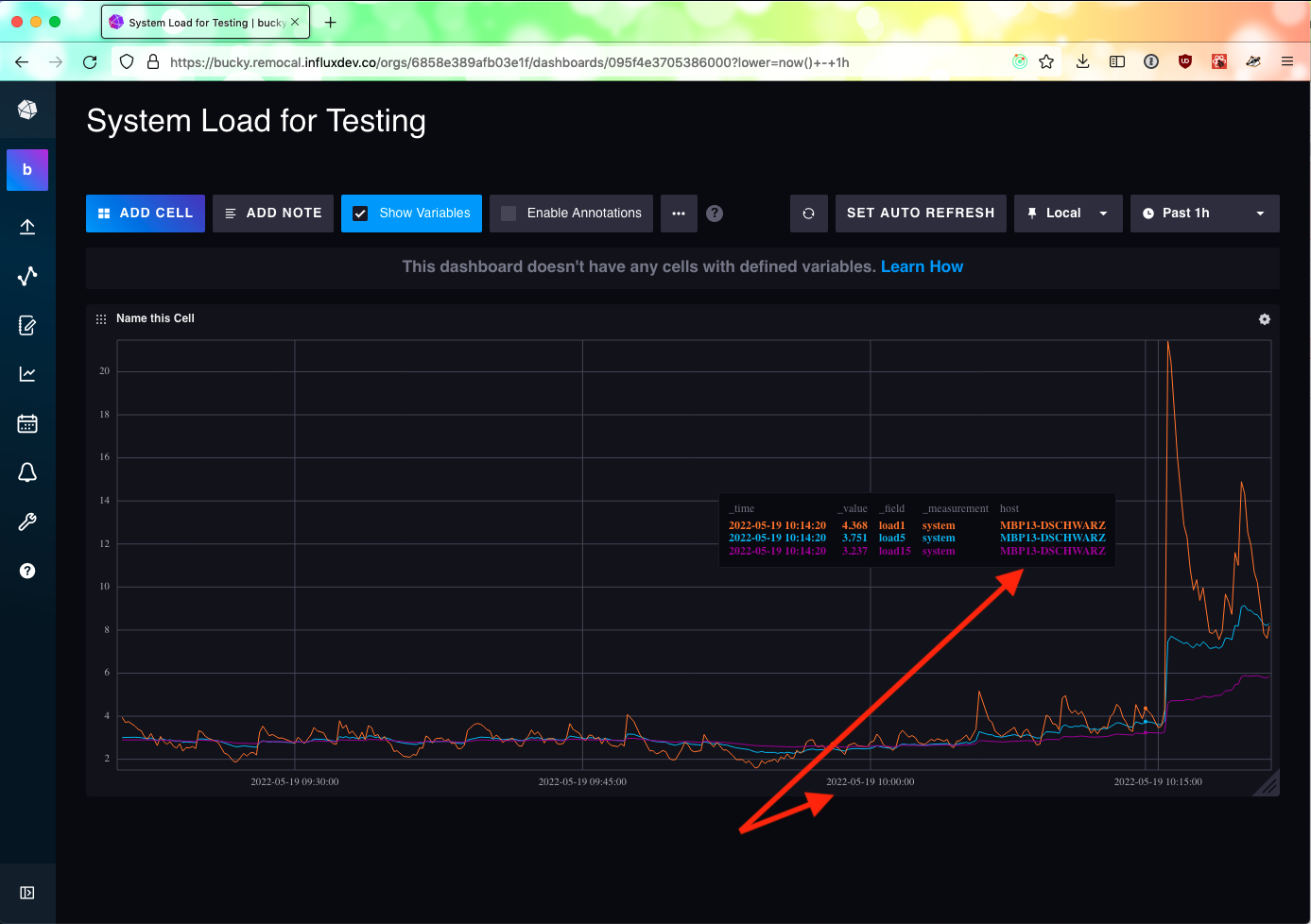Open the Past 1h time range dropdown

coord(1205,214)
